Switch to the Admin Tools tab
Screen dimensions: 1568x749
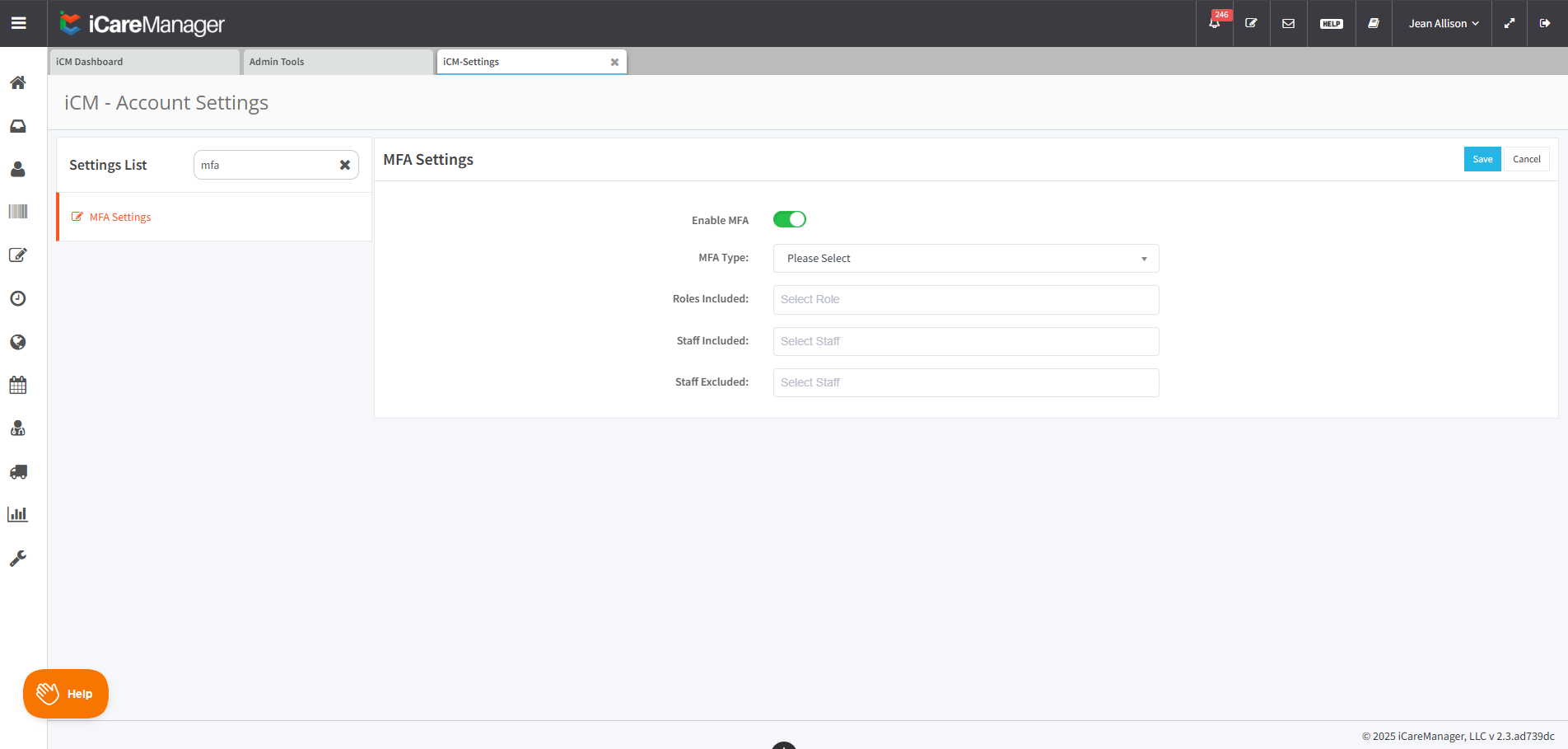pos(338,62)
